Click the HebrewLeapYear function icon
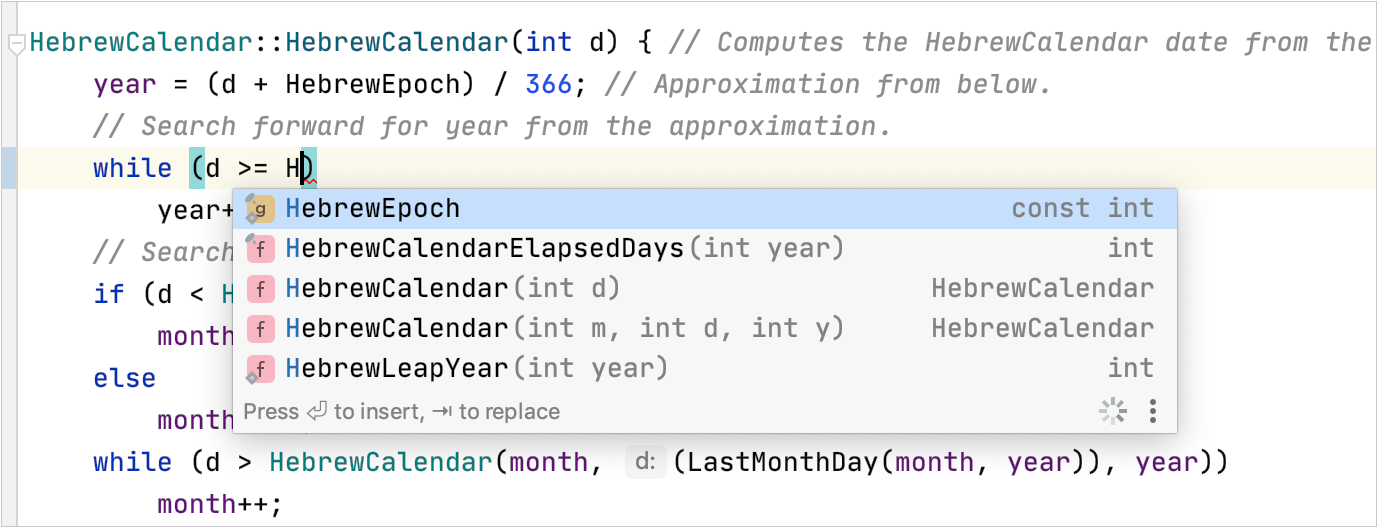Viewport: 1379px width, 529px height. (260, 369)
